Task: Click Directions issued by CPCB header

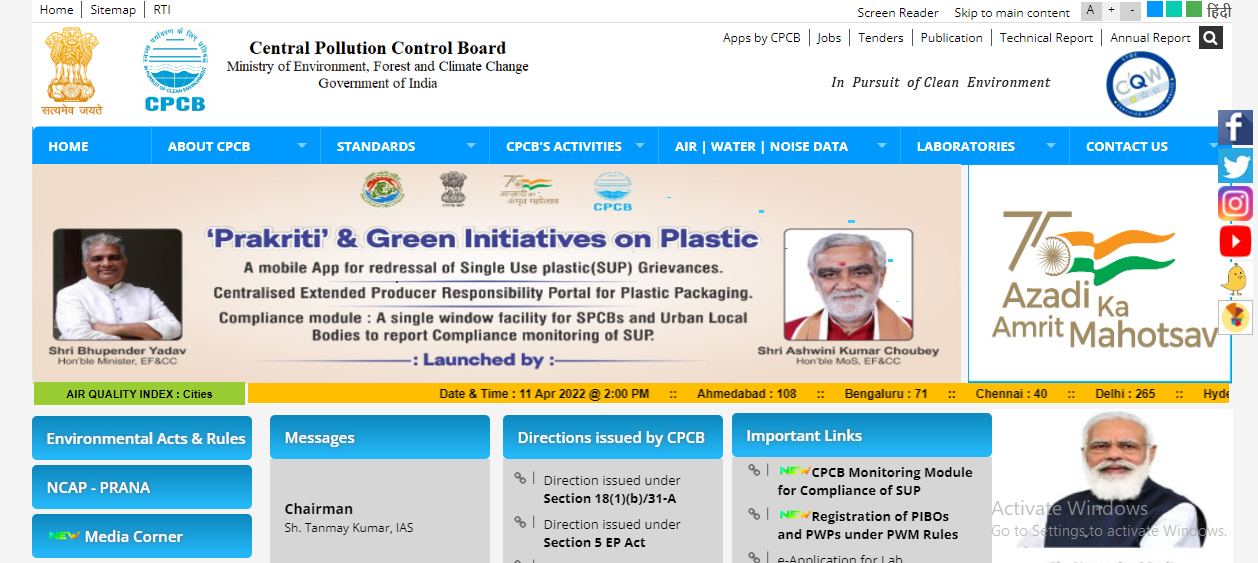Action: pyautogui.click(x=613, y=437)
